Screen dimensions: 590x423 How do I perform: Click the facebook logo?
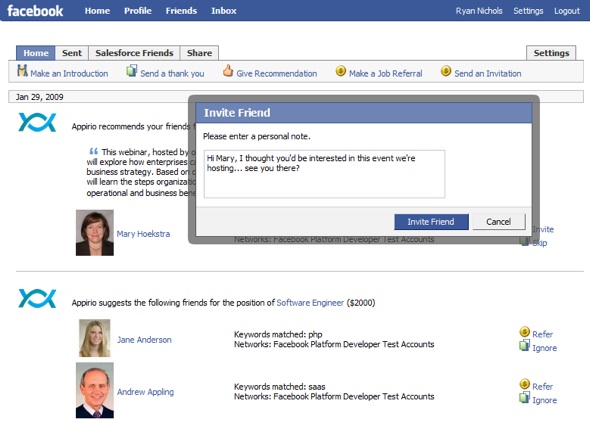point(35,11)
